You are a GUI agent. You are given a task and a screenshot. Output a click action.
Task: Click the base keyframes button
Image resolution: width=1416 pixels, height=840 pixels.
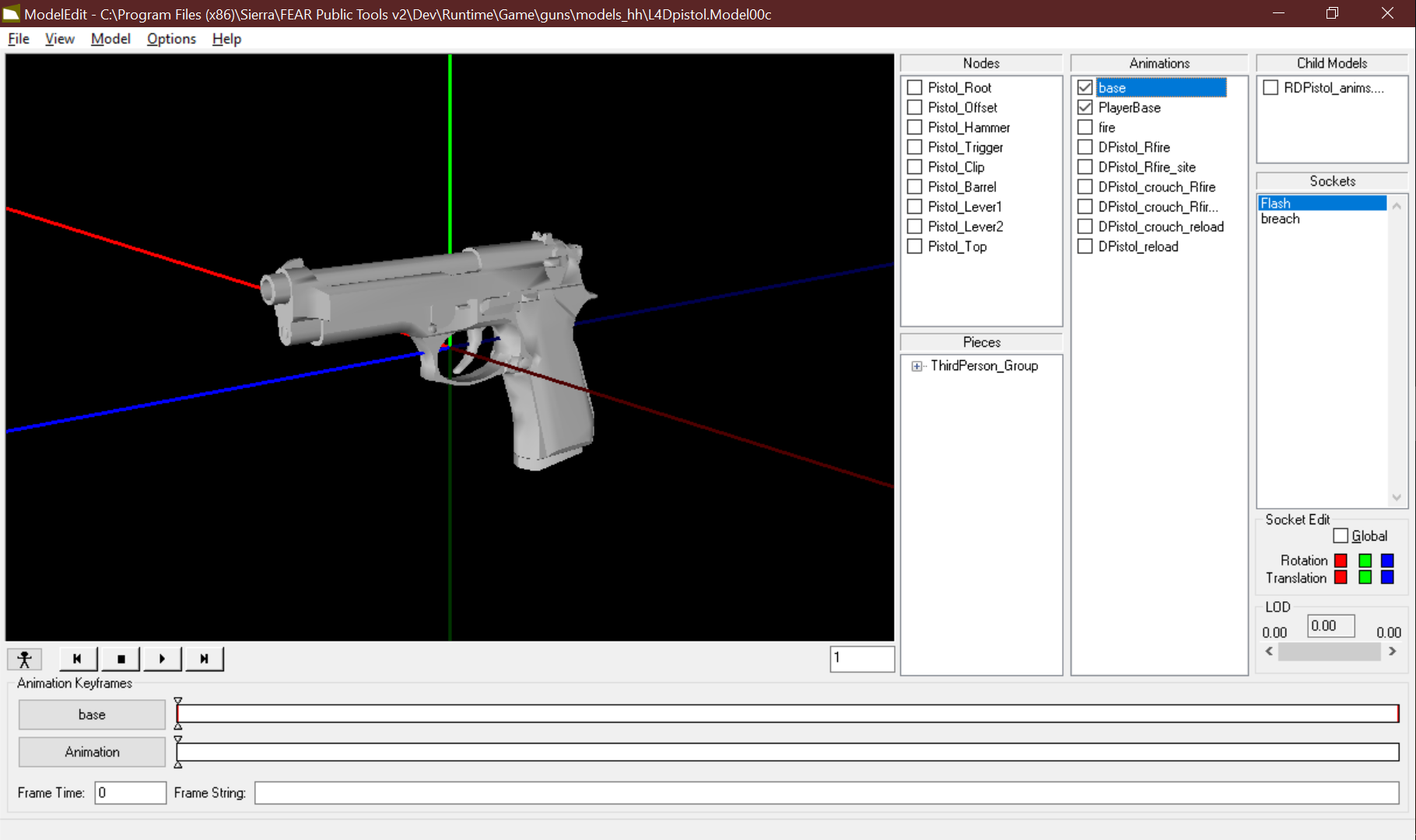tap(92, 715)
